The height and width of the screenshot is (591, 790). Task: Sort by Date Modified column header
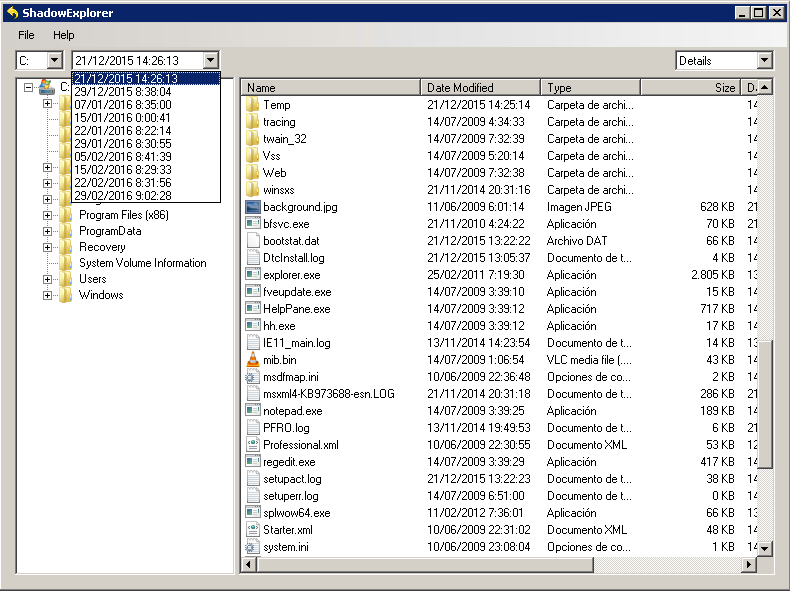pos(481,87)
